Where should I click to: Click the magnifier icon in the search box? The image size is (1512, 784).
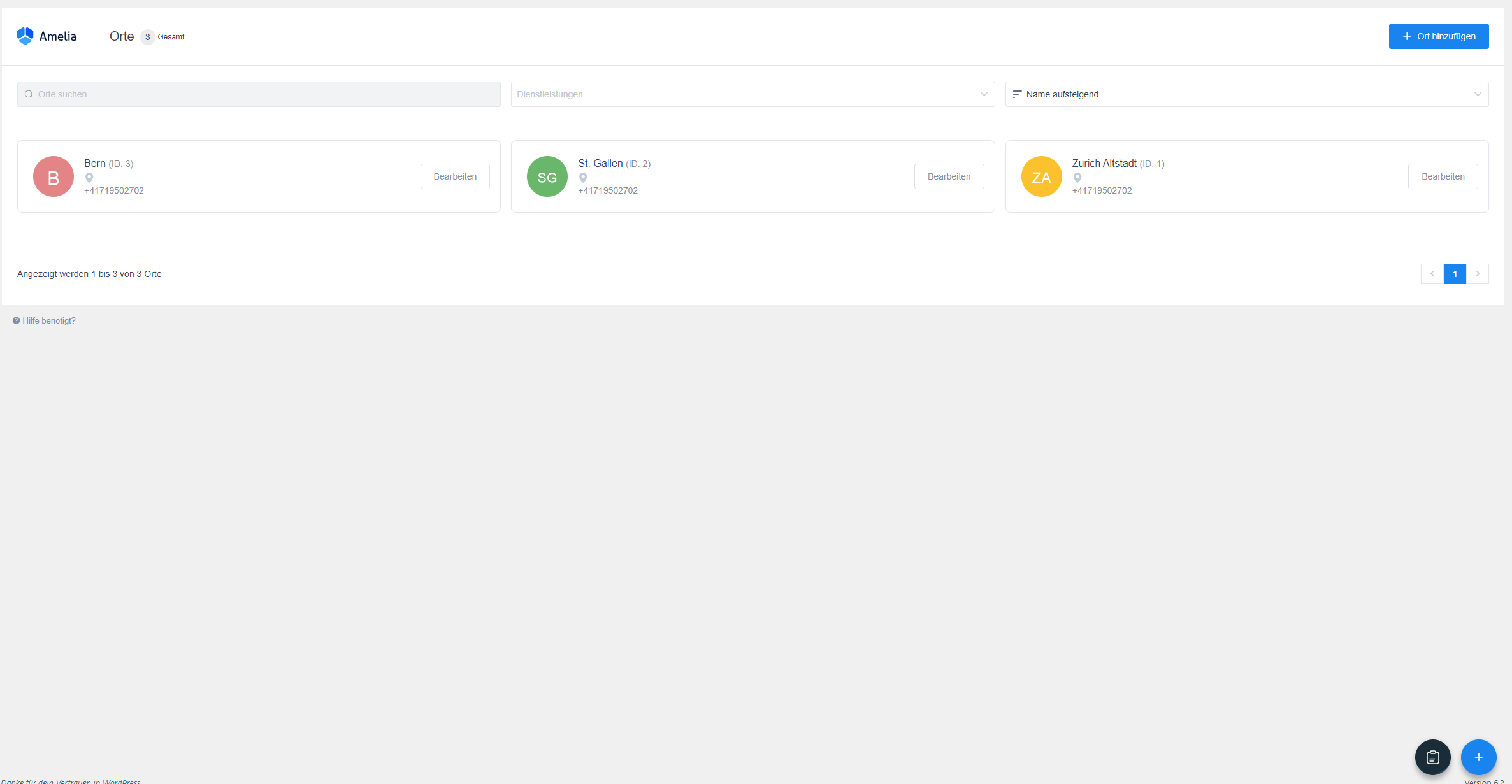[29, 94]
